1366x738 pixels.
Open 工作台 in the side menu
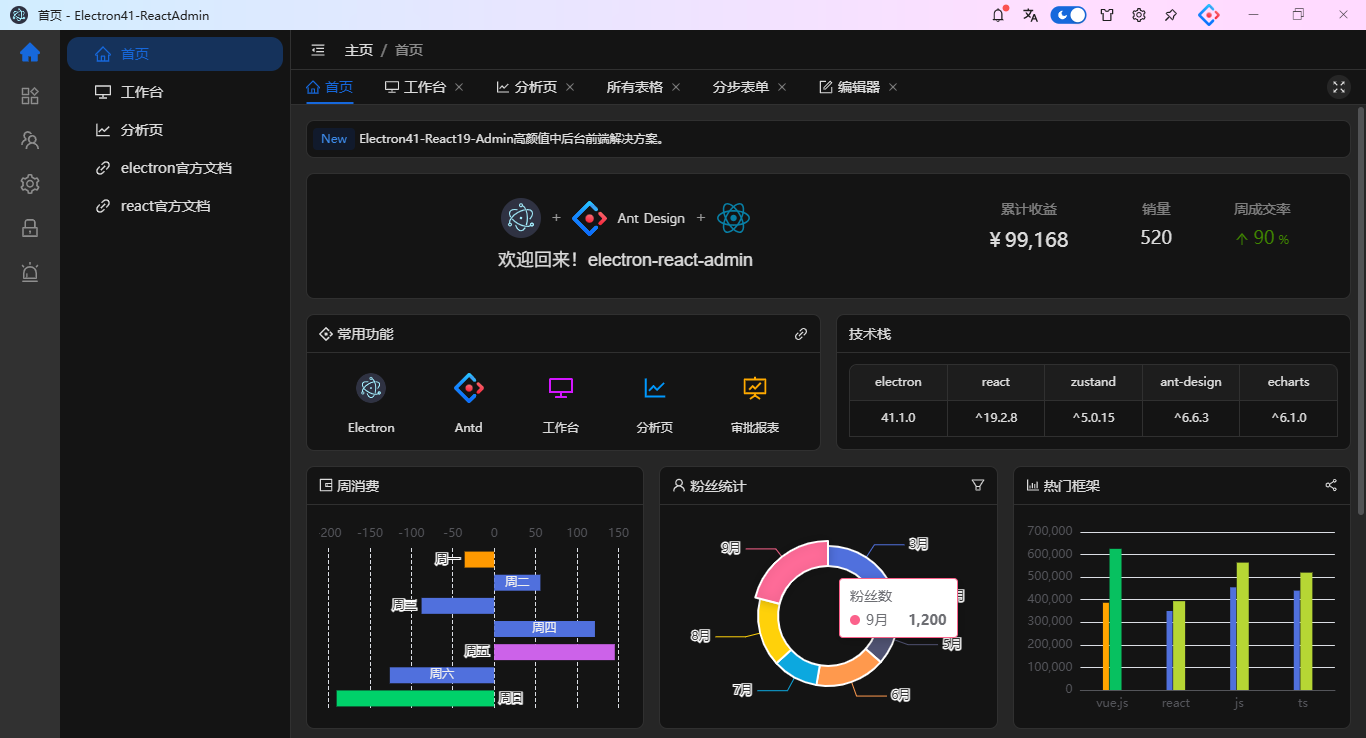pyautogui.click(x=175, y=92)
